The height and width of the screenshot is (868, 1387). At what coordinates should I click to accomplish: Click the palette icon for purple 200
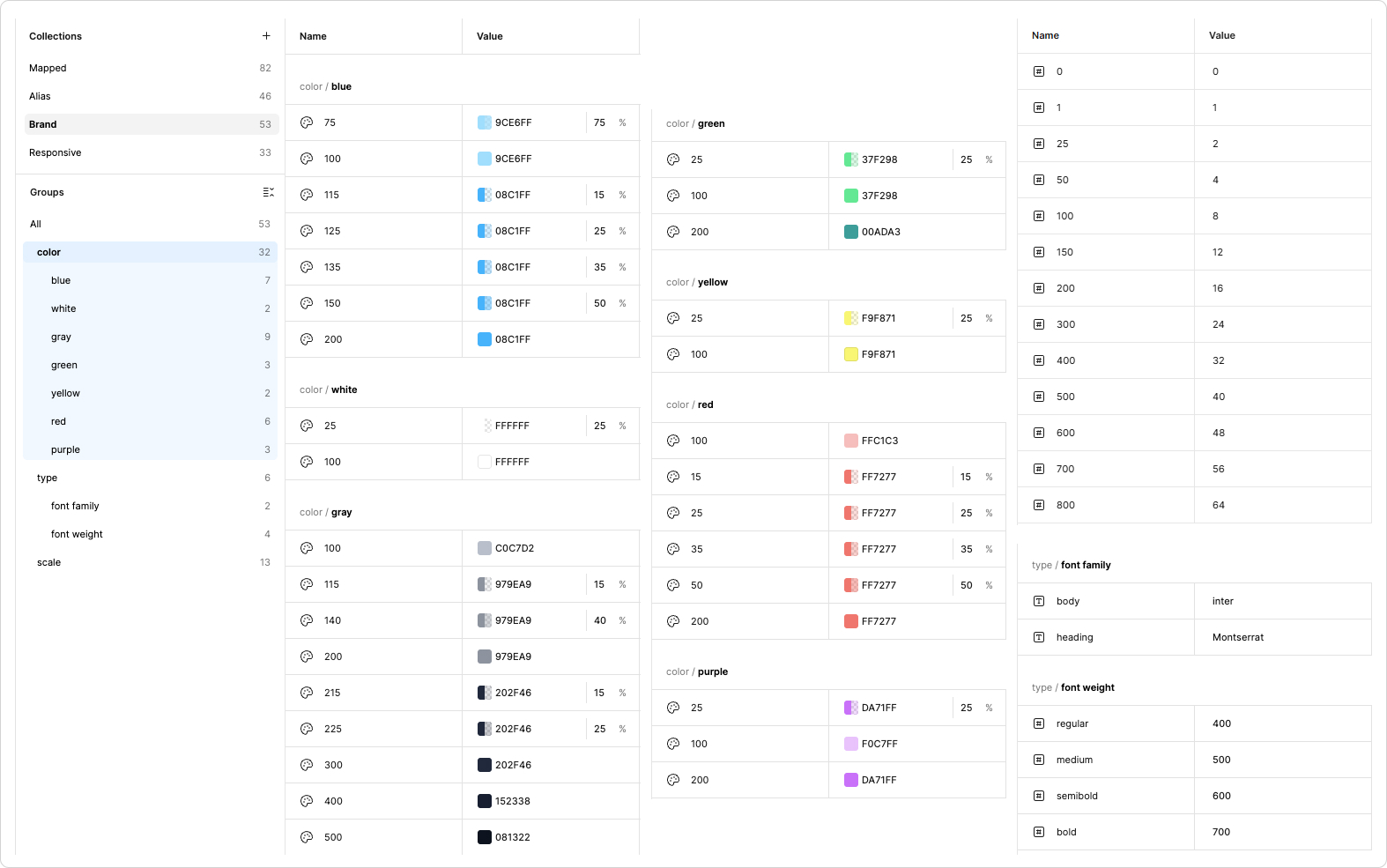(673, 780)
